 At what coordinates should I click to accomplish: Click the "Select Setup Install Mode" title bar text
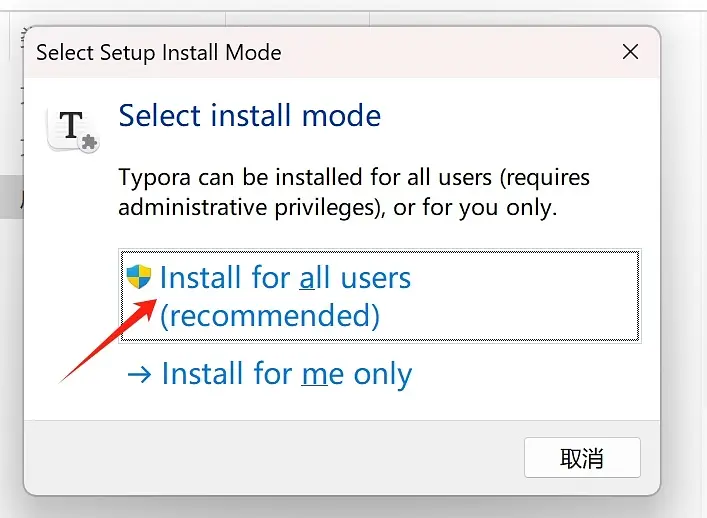(159, 52)
